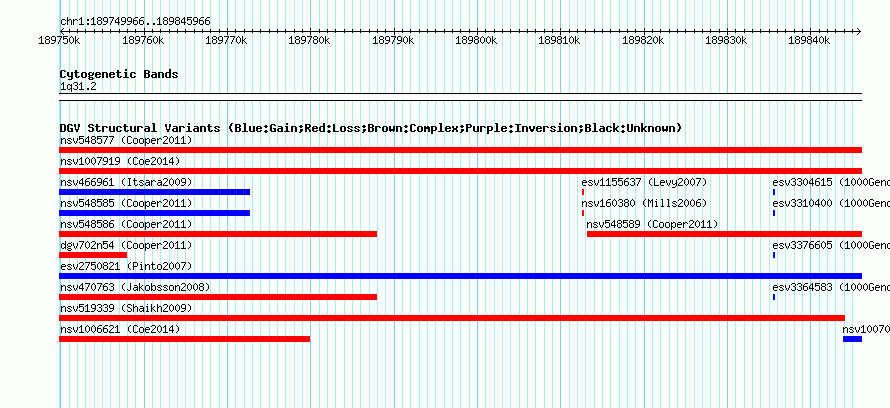Open variant label nsv548589 (Cooper2011)
The width and height of the screenshot is (890, 408).
pos(652,224)
